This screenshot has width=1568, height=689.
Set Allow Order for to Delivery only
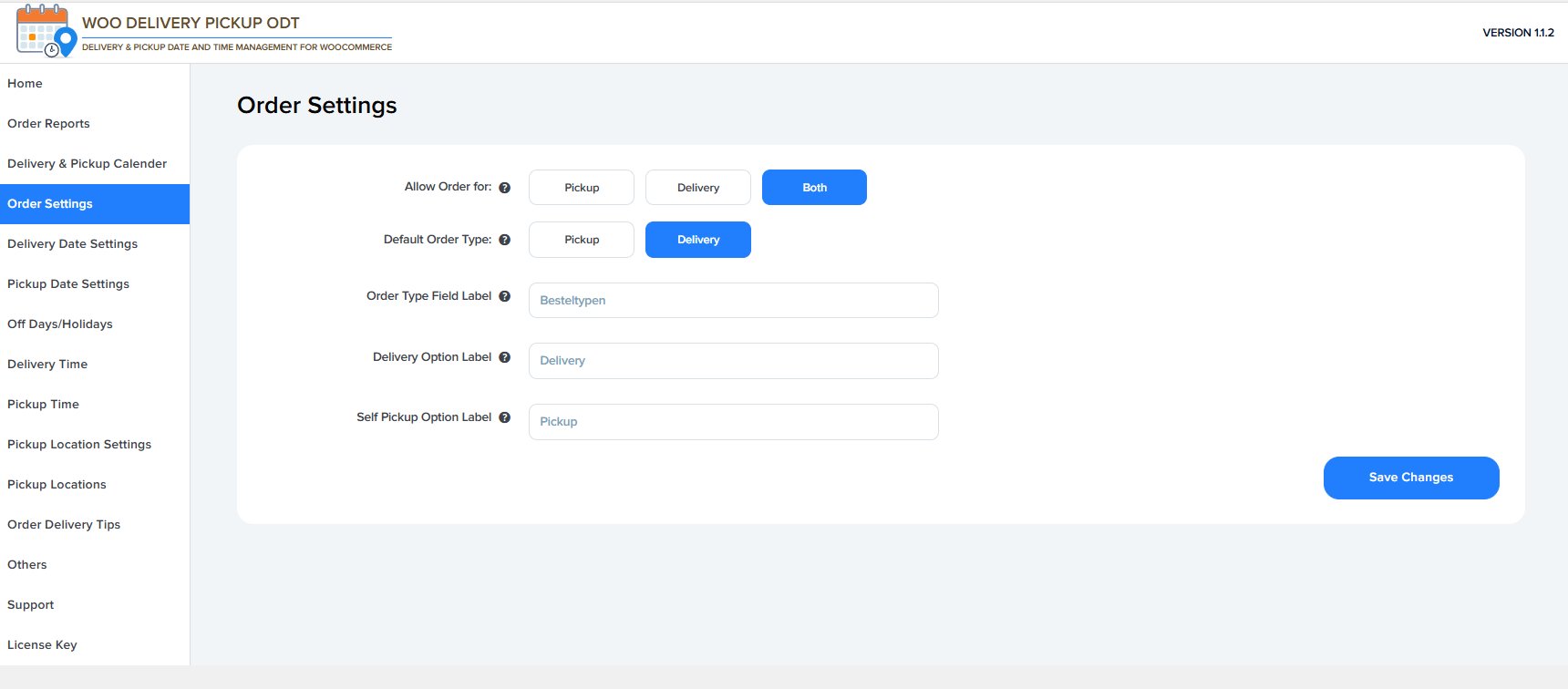(697, 188)
